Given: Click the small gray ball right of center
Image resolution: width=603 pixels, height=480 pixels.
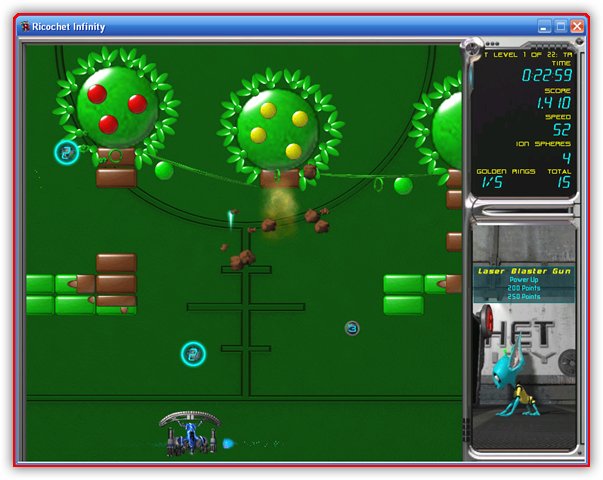Looking at the screenshot, I should point(352,328).
